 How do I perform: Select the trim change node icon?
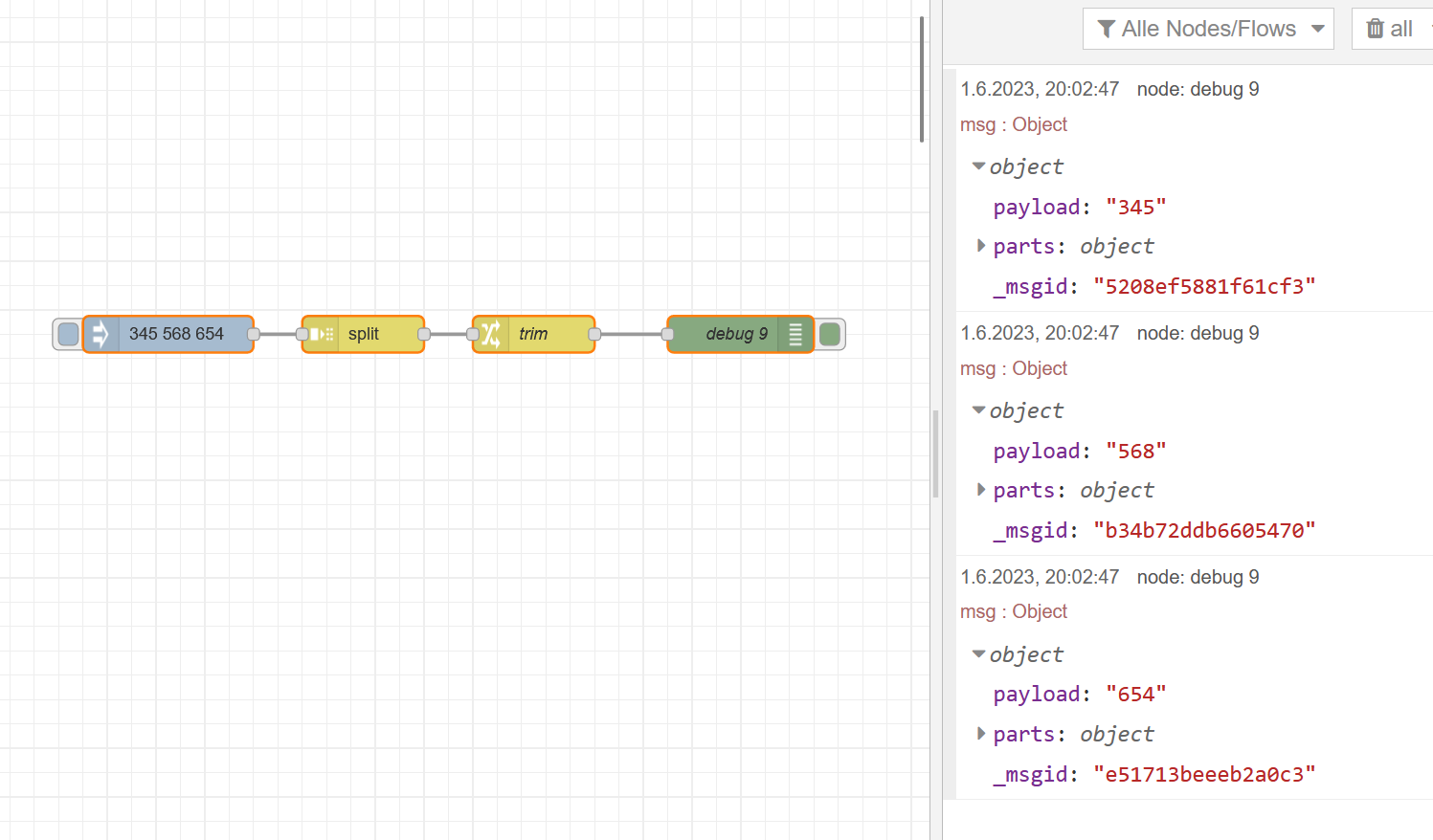click(x=491, y=334)
